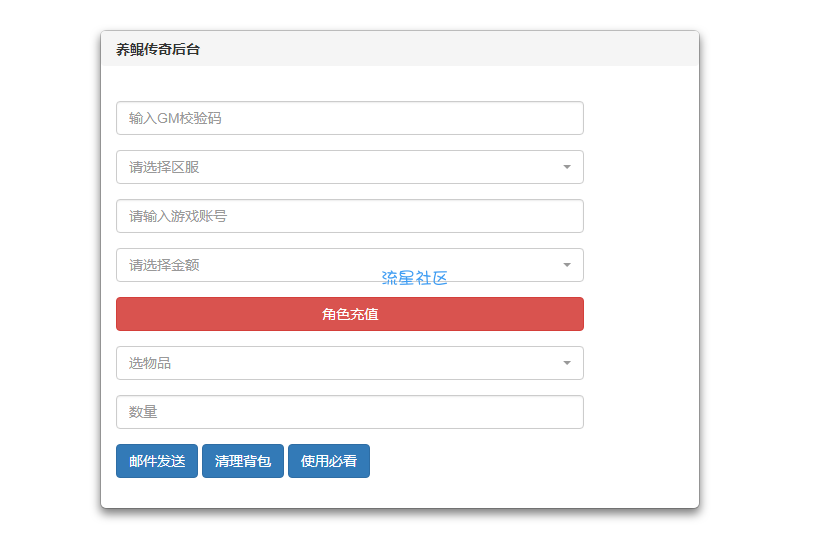Viewport: 826px width, 555px height.
Task: Click the 数量 input field
Action: pyautogui.click(x=350, y=412)
